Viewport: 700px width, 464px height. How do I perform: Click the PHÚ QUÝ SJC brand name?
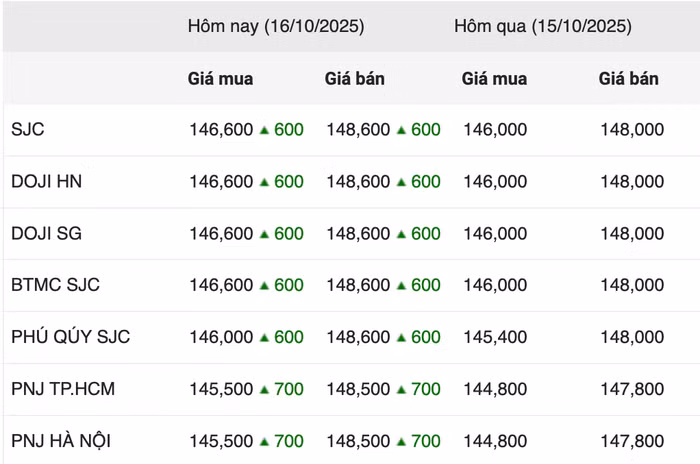[70, 337]
